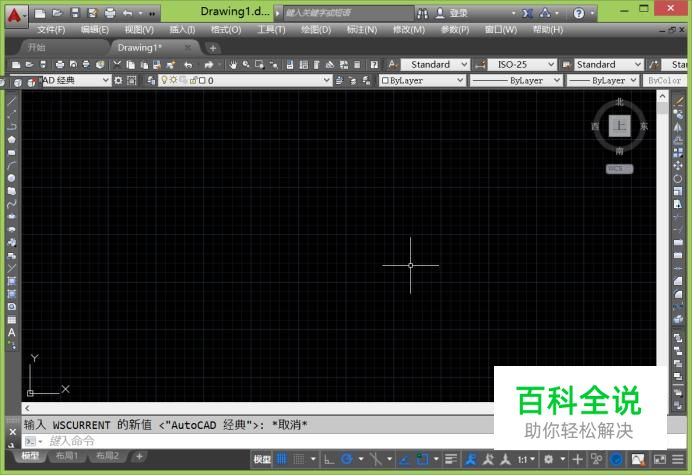Open the 文件(F) menu
This screenshot has height=475, width=692.
tap(51, 30)
